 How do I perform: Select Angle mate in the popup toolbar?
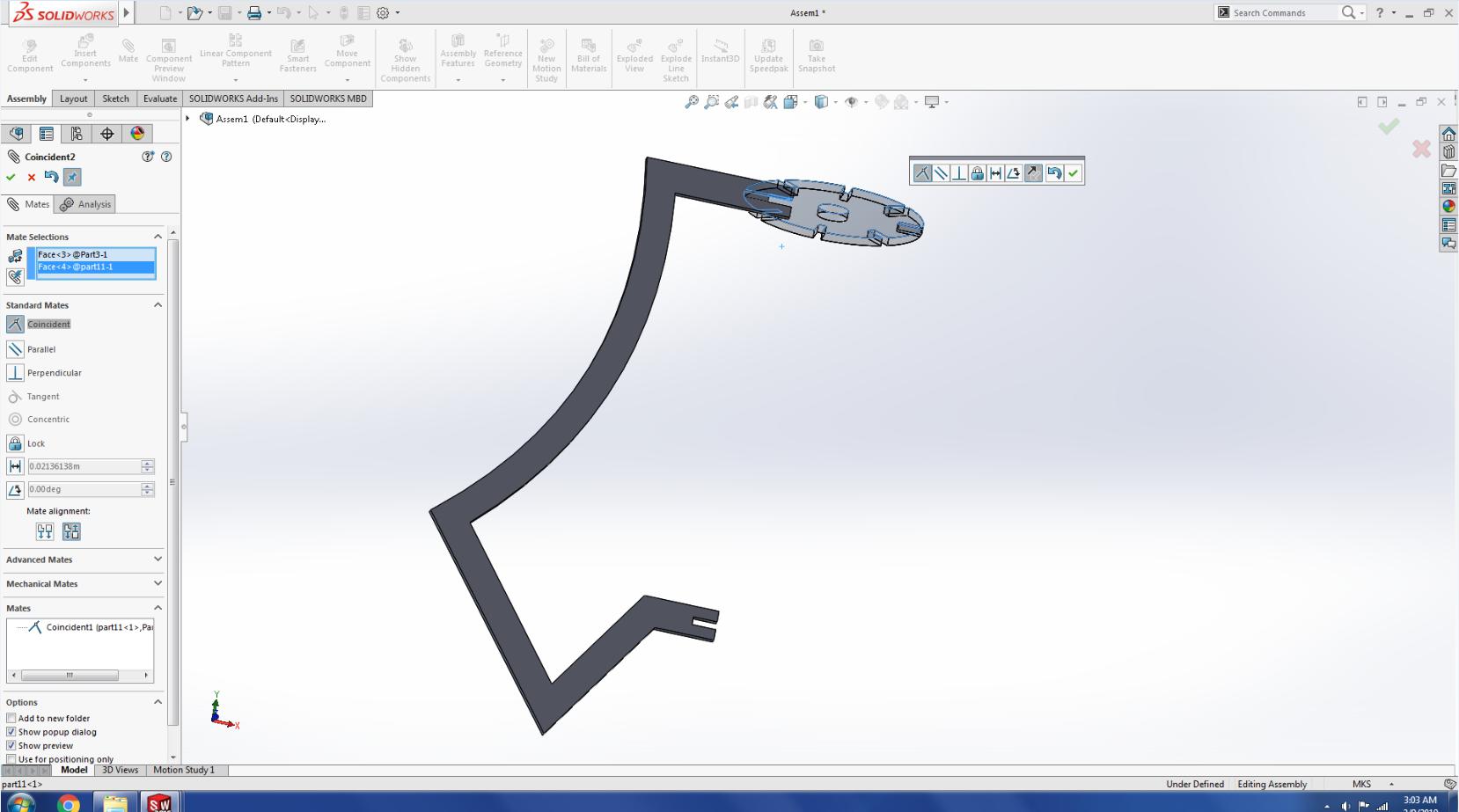pos(1014,173)
